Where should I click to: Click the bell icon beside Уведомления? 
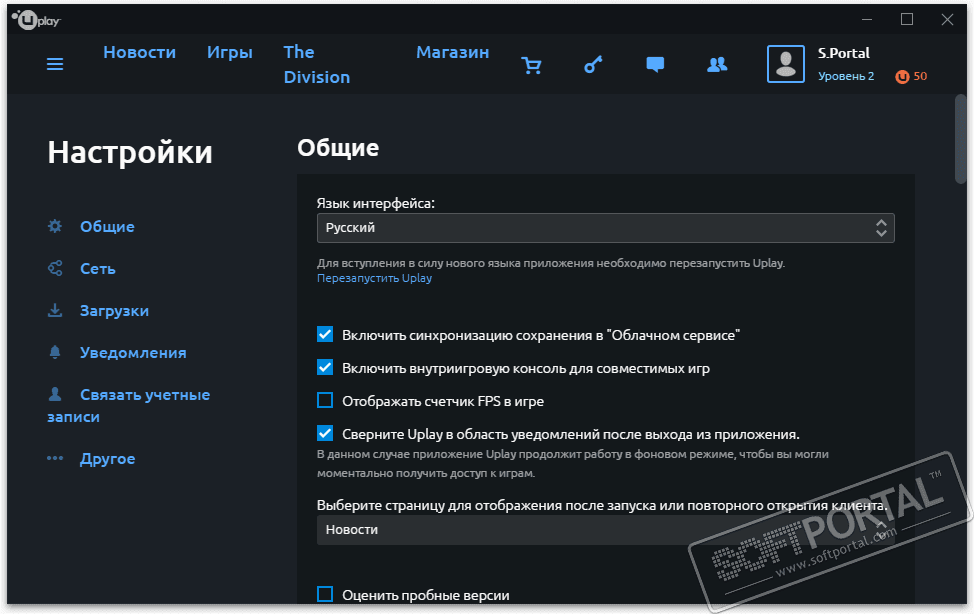point(55,352)
